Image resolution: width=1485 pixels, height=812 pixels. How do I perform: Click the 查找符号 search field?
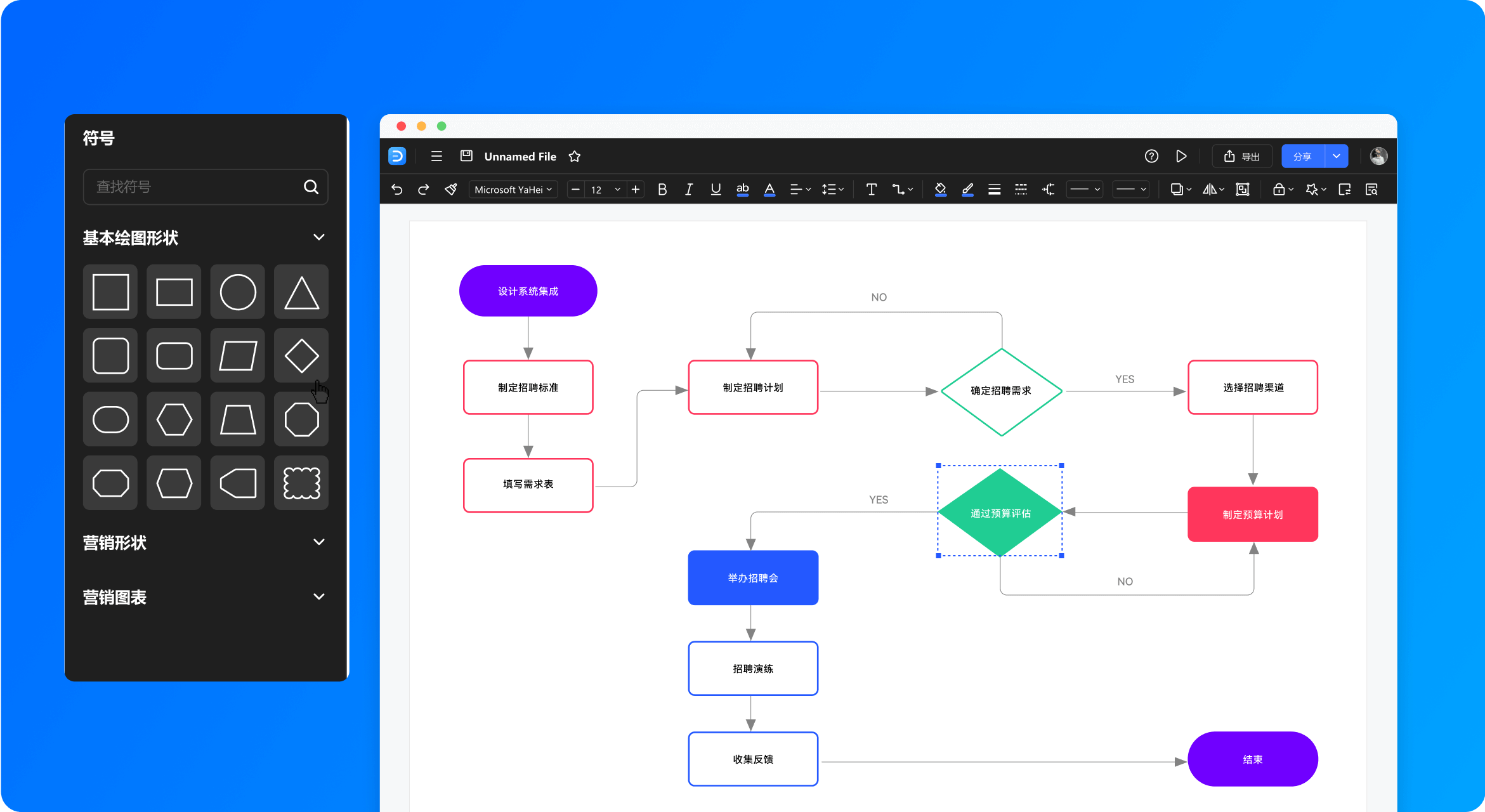pos(205,187)
